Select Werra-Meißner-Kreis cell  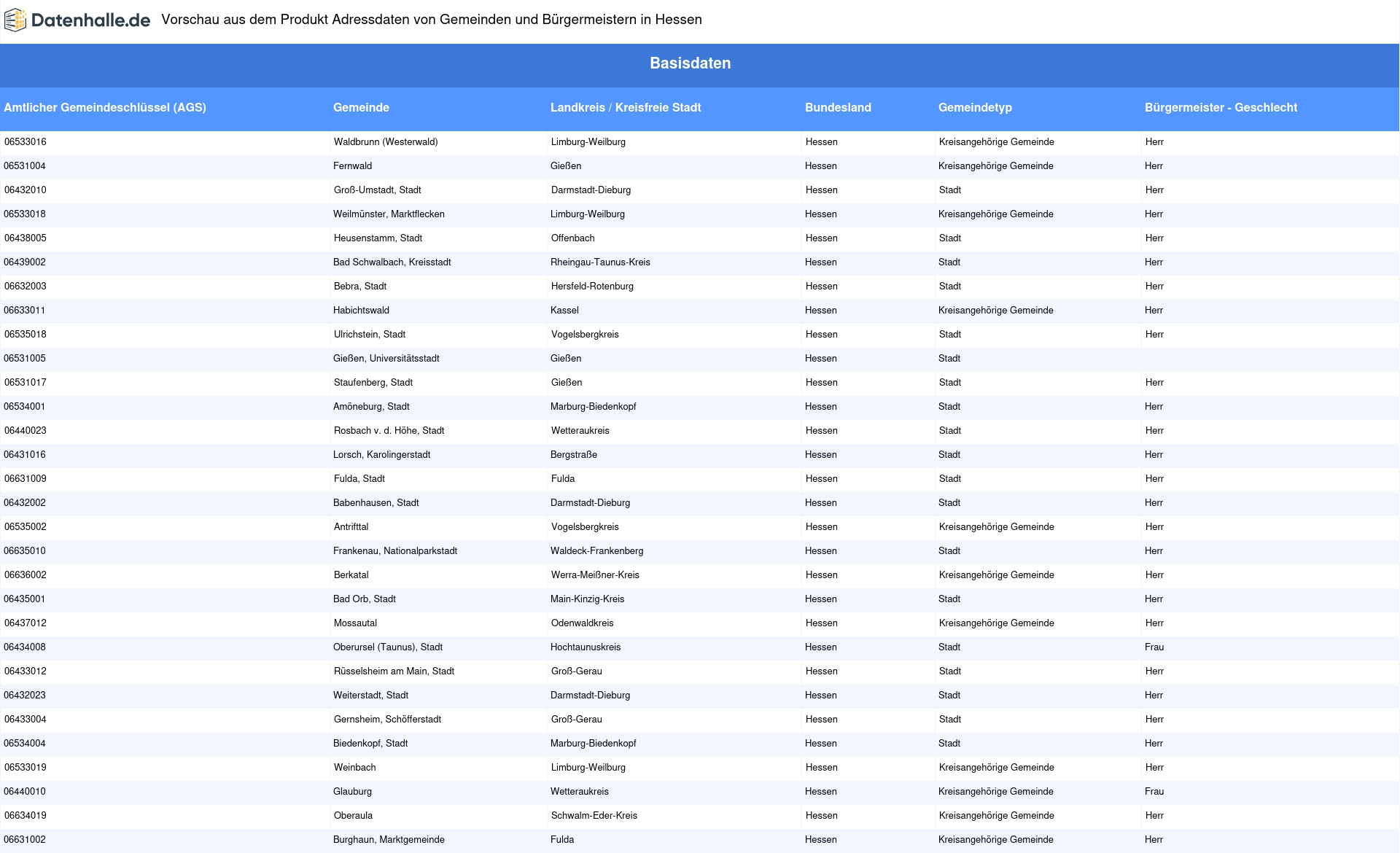pyautogui.click(x=595, y=575)
